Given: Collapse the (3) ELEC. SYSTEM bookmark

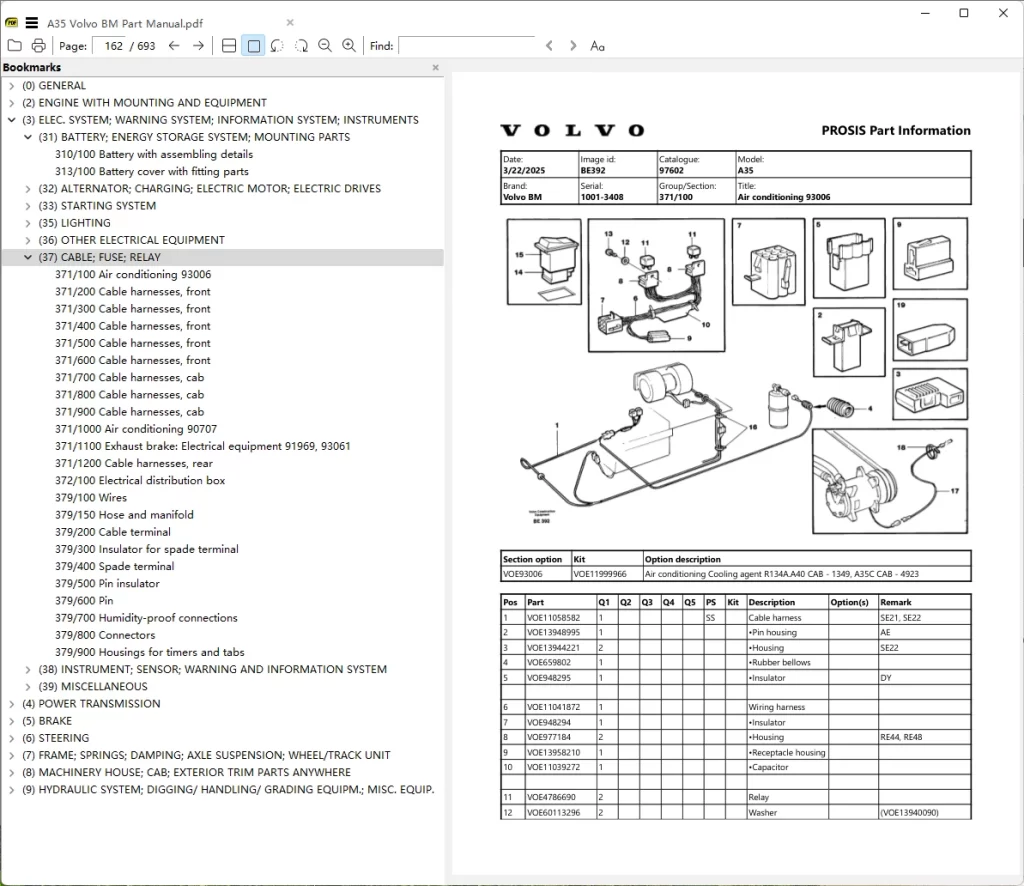Looking at the screenshot, I should (x=11, y=120).
